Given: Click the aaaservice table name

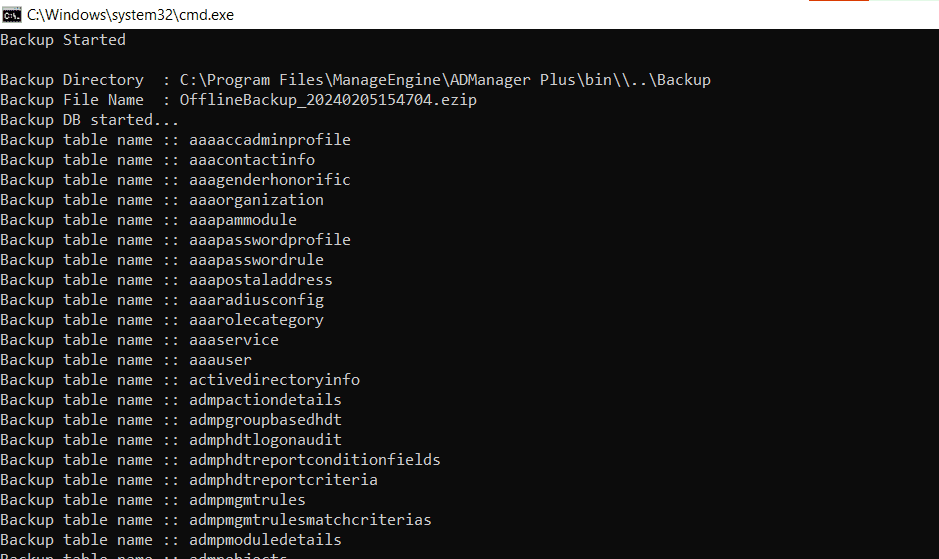Looking at the screenshot, I should [233, 340].
